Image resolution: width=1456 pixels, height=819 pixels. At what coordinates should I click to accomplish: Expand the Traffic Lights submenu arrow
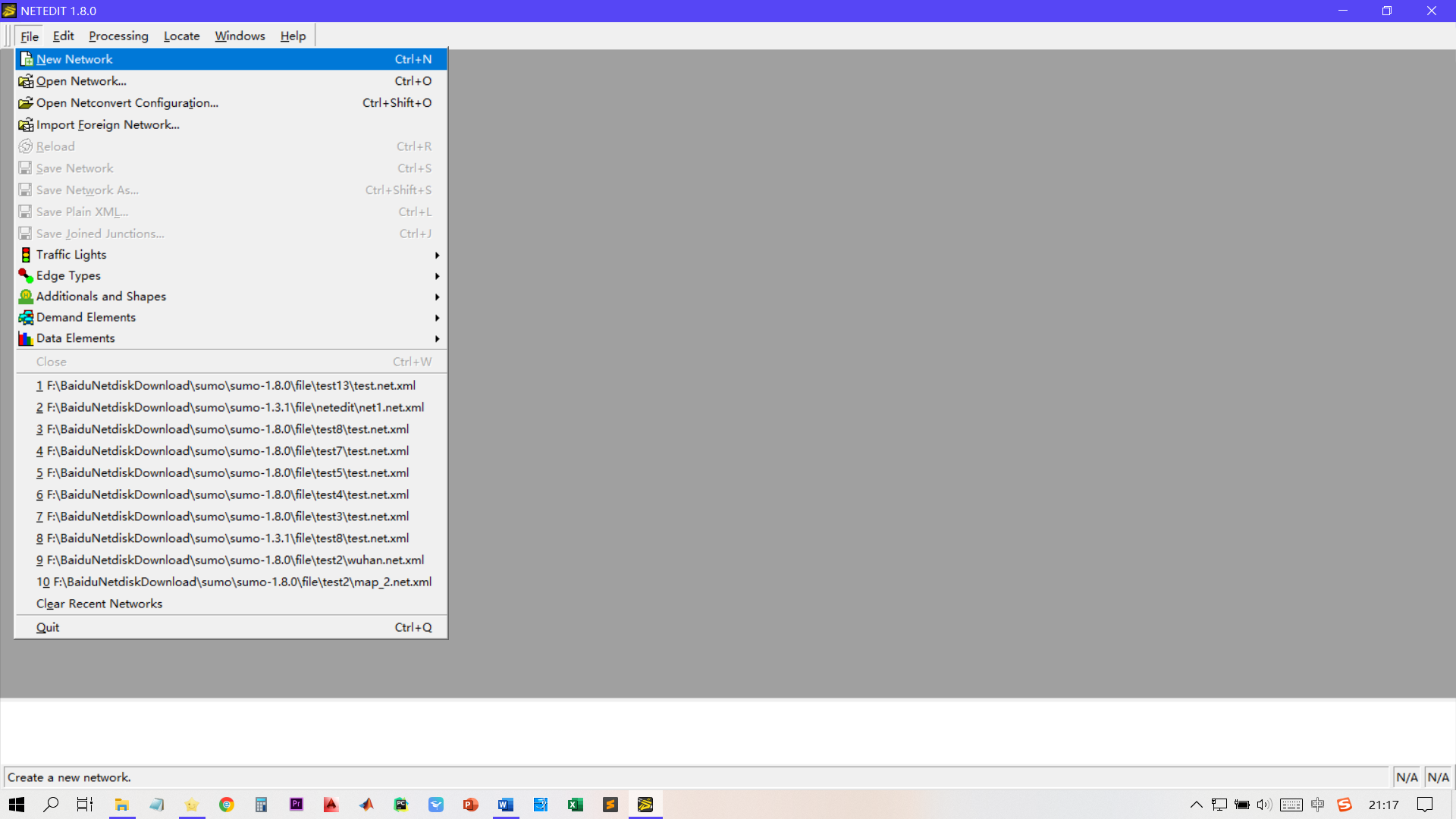[x=437, y=256]
